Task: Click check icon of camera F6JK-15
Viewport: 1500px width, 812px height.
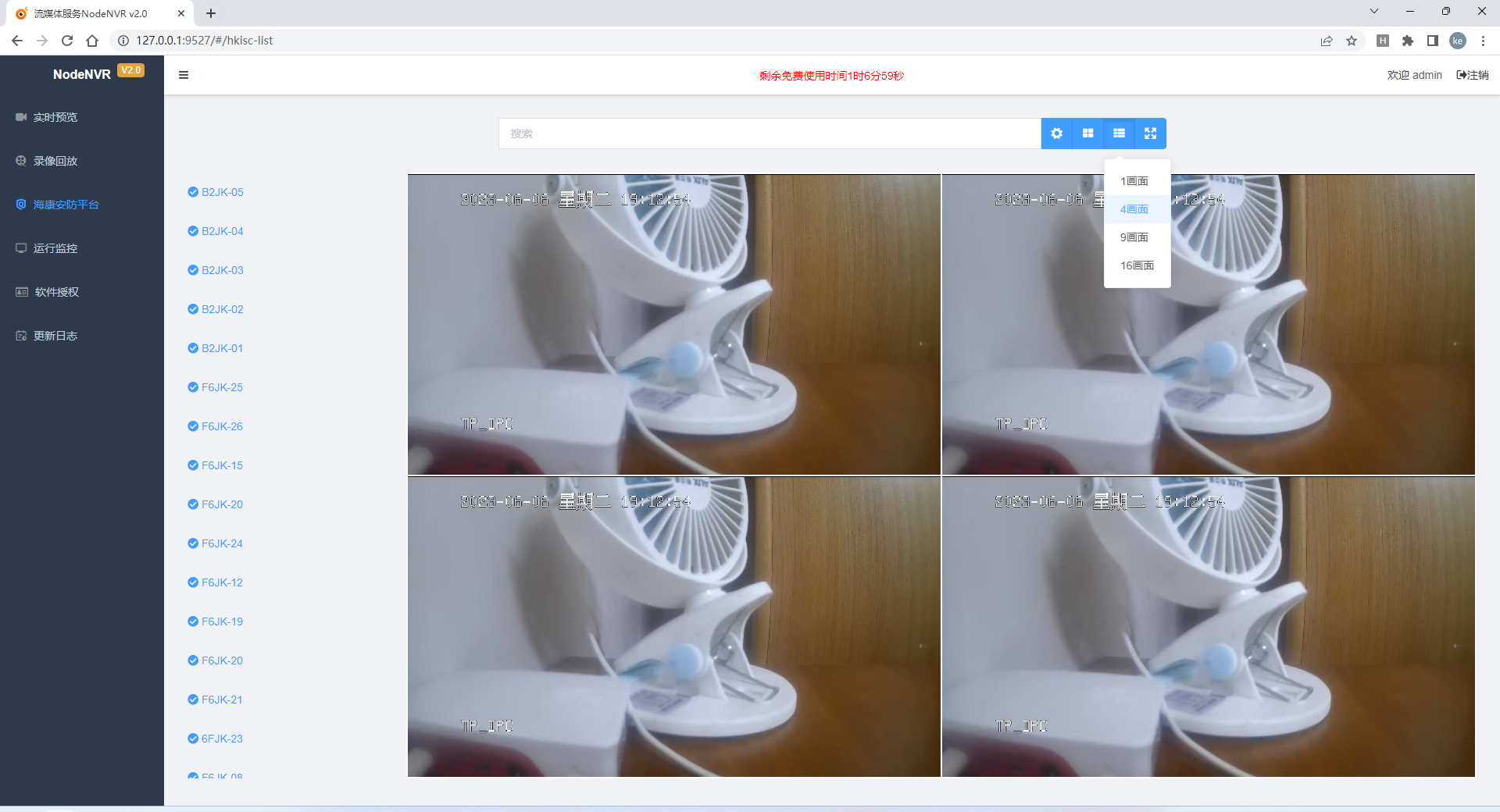Action: coord(193,465)
